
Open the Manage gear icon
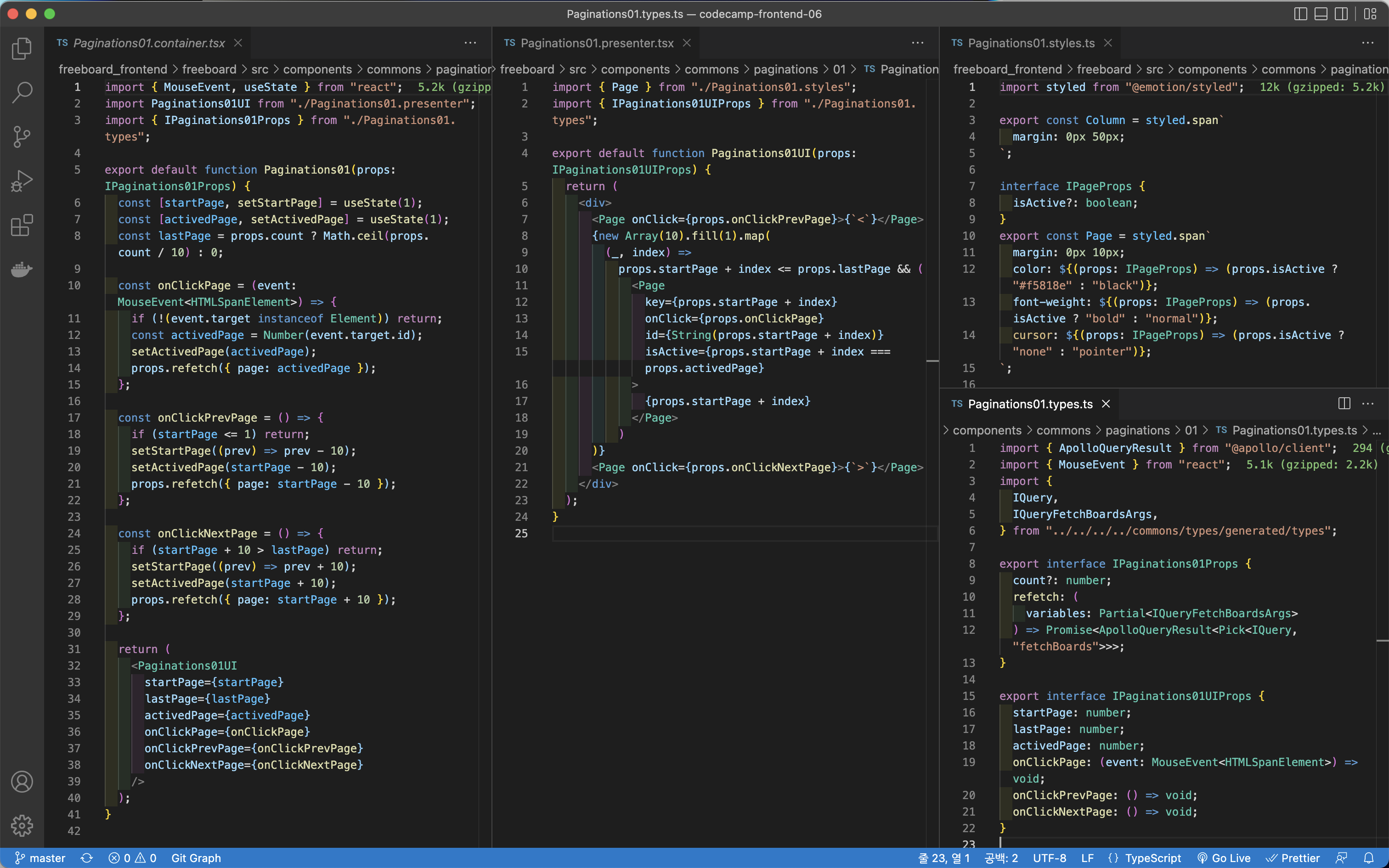click(22, 826)
